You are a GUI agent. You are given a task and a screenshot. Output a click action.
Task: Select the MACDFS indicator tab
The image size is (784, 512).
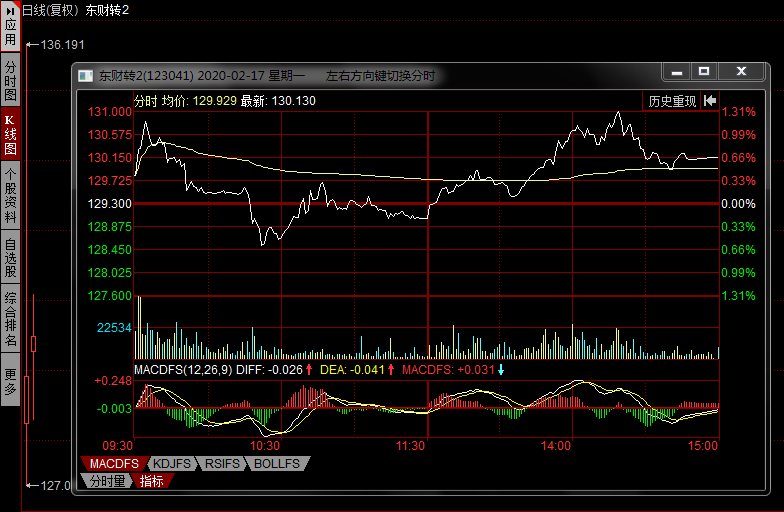114,464
